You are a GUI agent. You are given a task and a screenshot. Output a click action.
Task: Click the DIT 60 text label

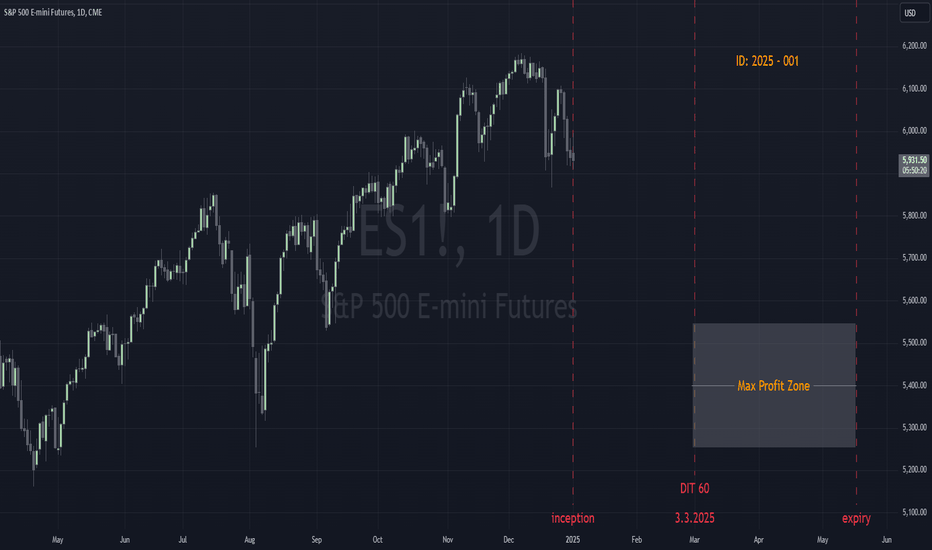pyautogui.click(x=694, y=488)
